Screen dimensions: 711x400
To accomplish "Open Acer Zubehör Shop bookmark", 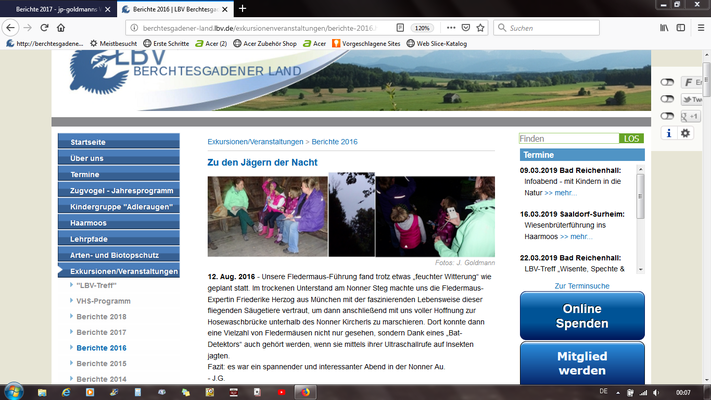I will tap(265, 44).
